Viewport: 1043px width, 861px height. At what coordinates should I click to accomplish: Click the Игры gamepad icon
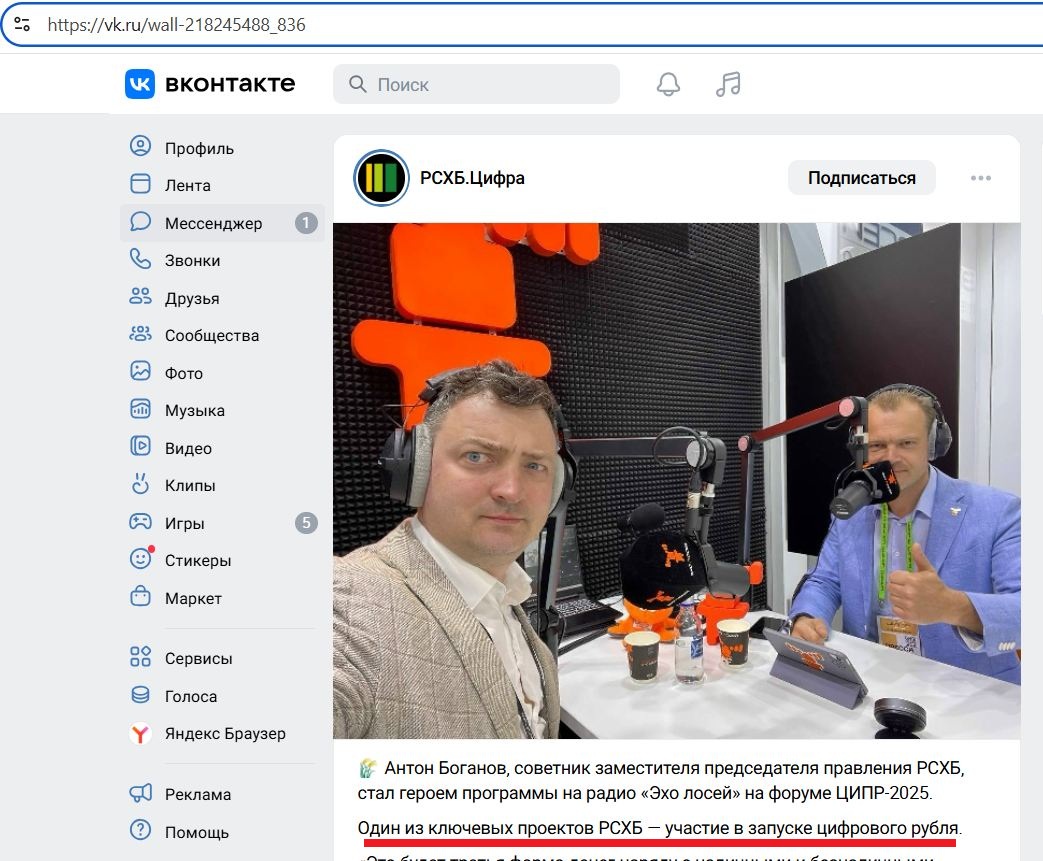pyautogui.click(x=140, y=521)
